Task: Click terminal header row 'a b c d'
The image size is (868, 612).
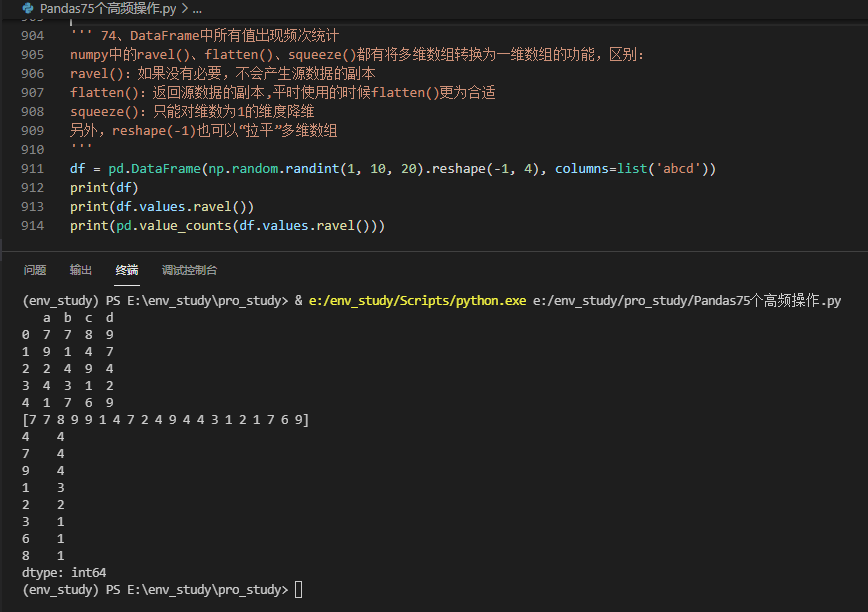Action: coord(78,318)
